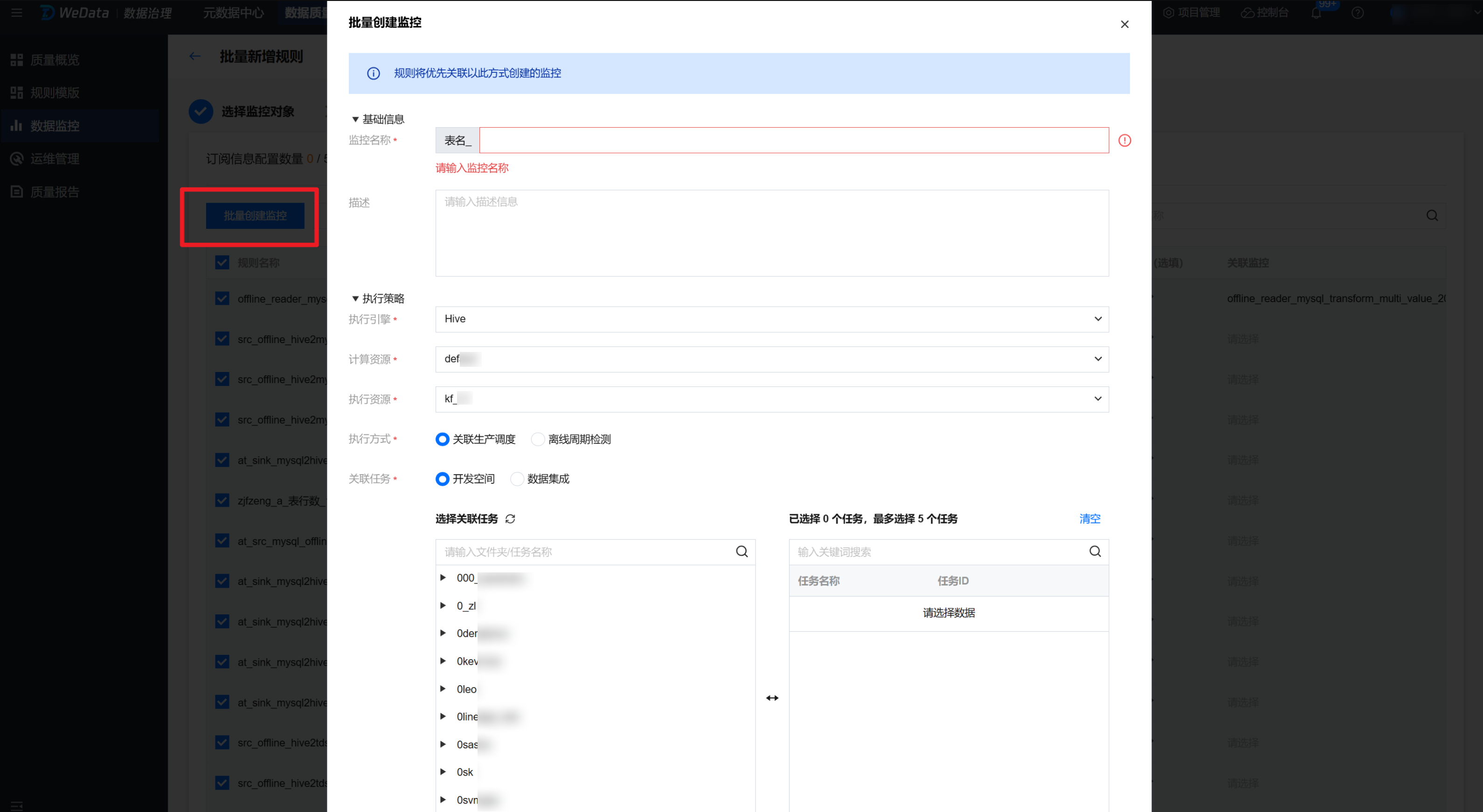Click the 0sas folder row

[595, 744]
